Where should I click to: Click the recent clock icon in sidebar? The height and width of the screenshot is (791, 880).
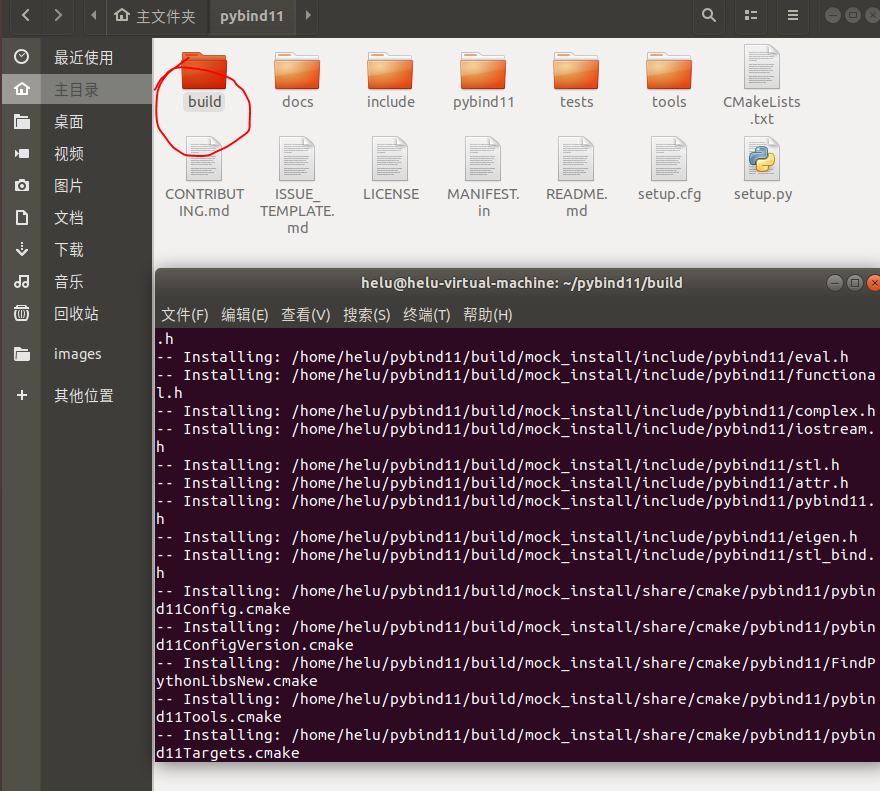[x=21, y=57]
